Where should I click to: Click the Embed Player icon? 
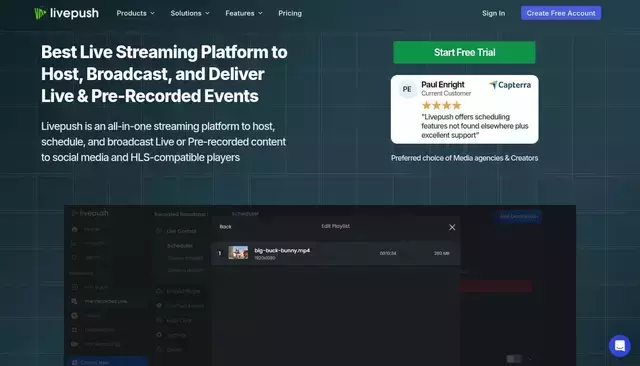pyautogui.click(x=159, y=291)
